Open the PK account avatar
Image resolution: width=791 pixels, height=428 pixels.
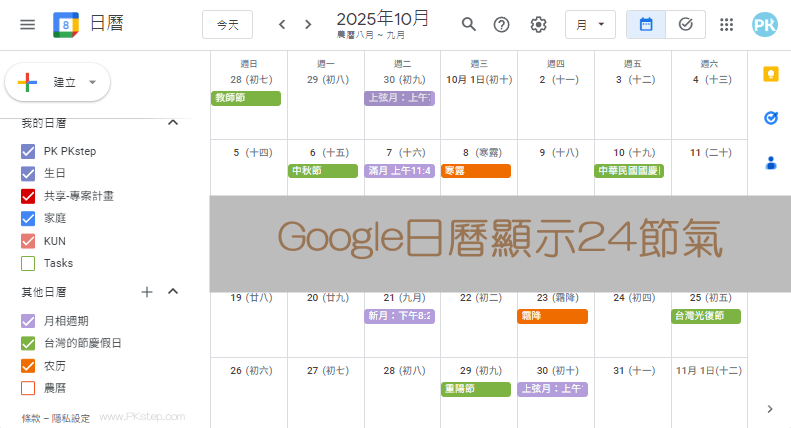pos(765,24)
